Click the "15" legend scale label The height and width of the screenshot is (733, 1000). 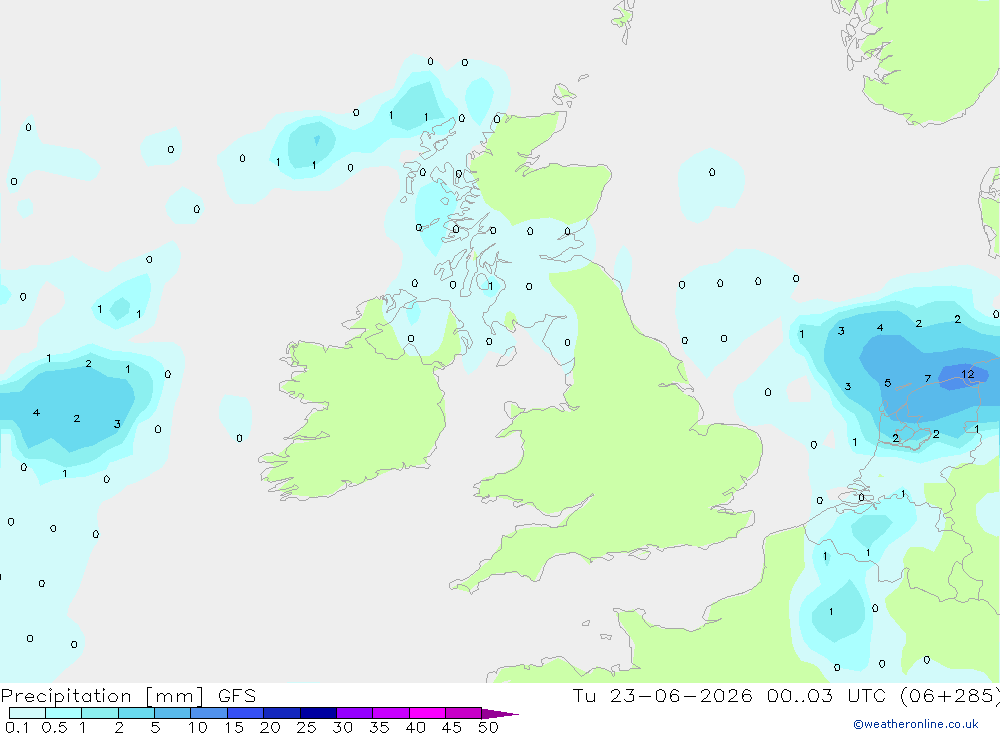pyautogui.click(x=234, y=727)
